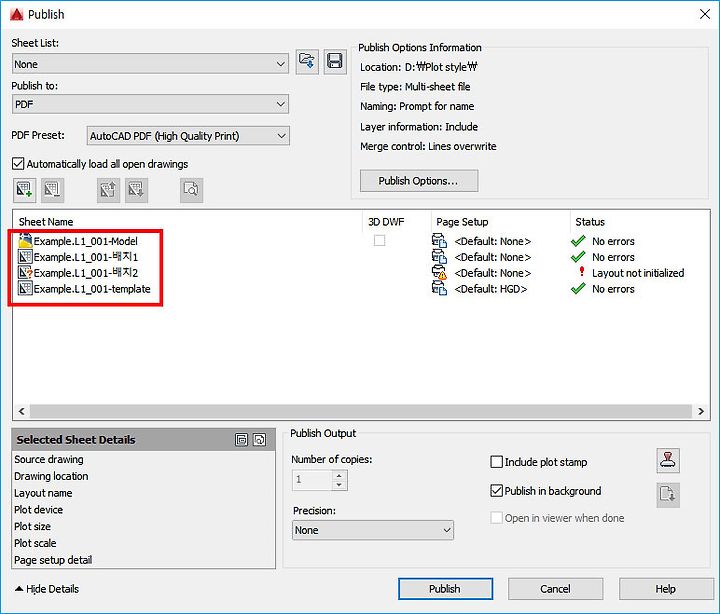The width and height of the screenshot is (720, 614).
Task: Click the Cancel button
Action: 556,589
